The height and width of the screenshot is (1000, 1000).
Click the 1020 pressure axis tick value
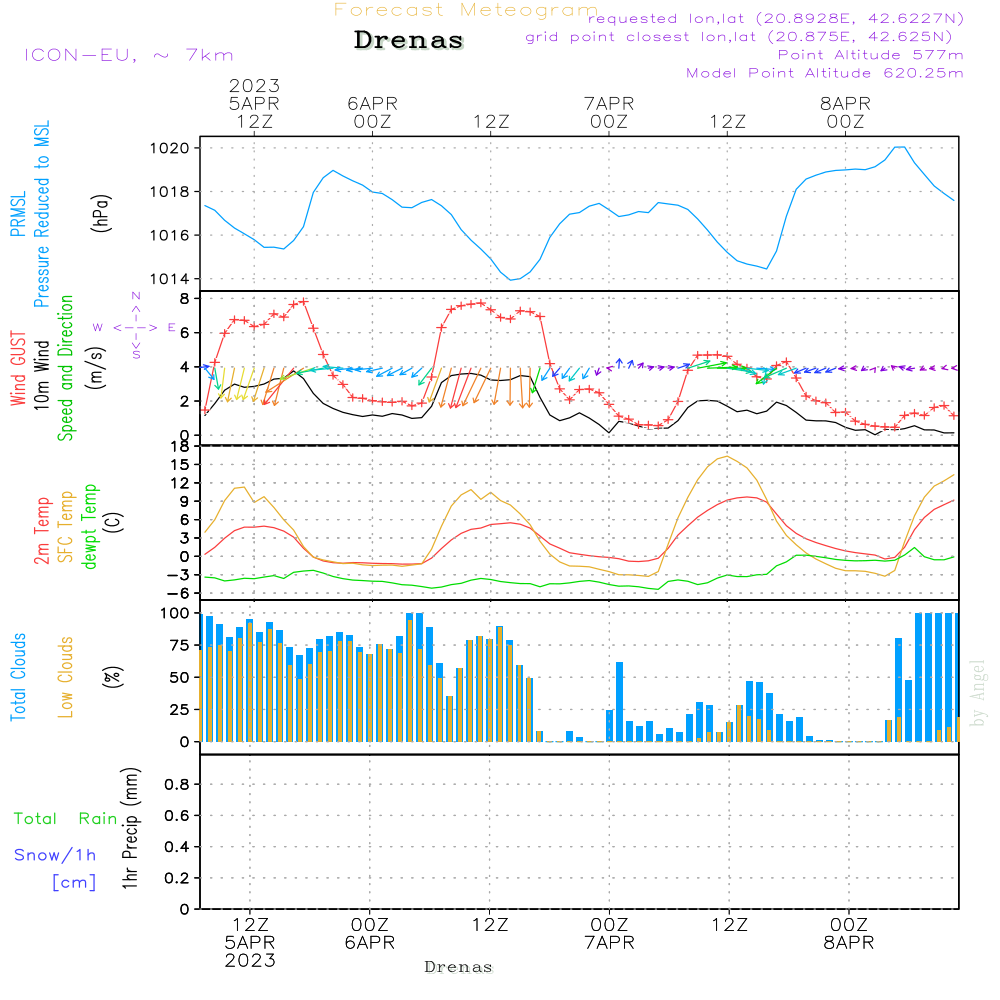click(x=170, y=149)
